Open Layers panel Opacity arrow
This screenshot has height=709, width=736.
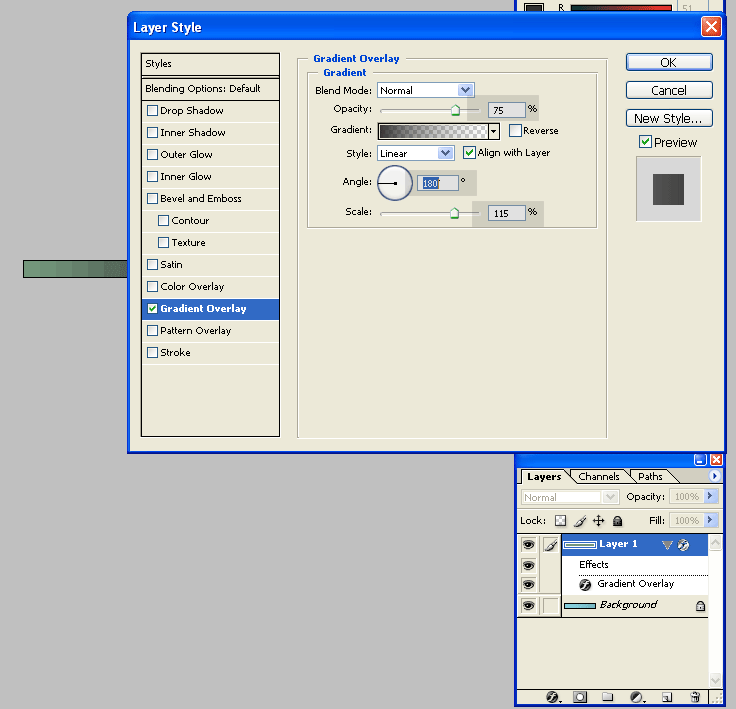point(711,496)
